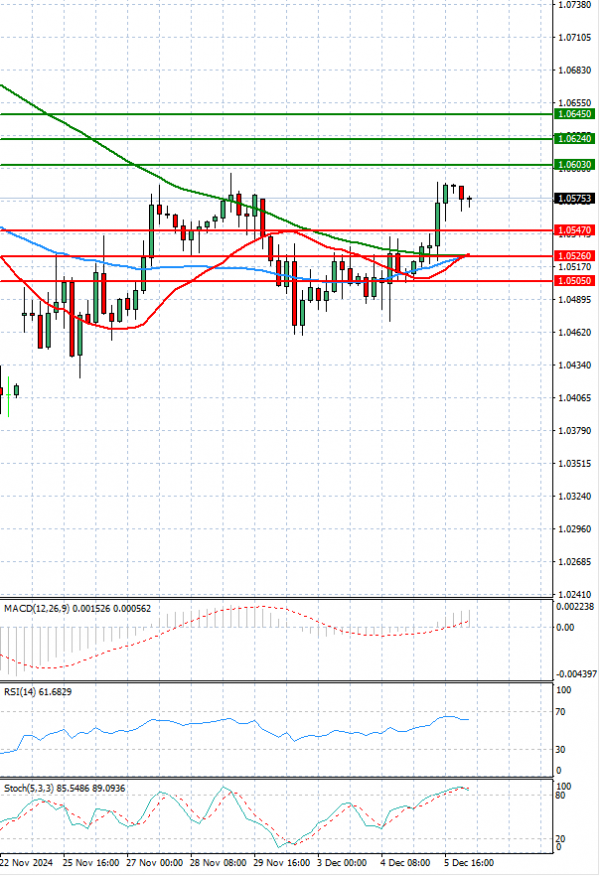
Task: Click the 1.04895 price scale value
Action: (x=575, y=300)
